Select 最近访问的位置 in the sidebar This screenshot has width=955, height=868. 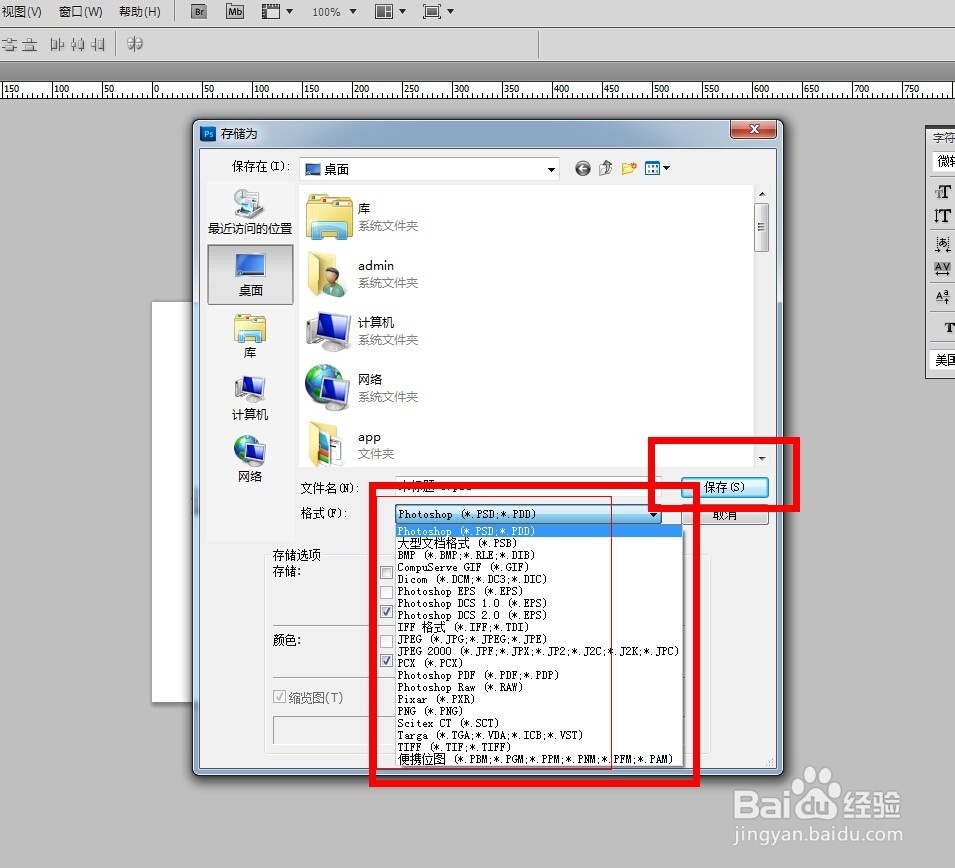tap(250, 212)
